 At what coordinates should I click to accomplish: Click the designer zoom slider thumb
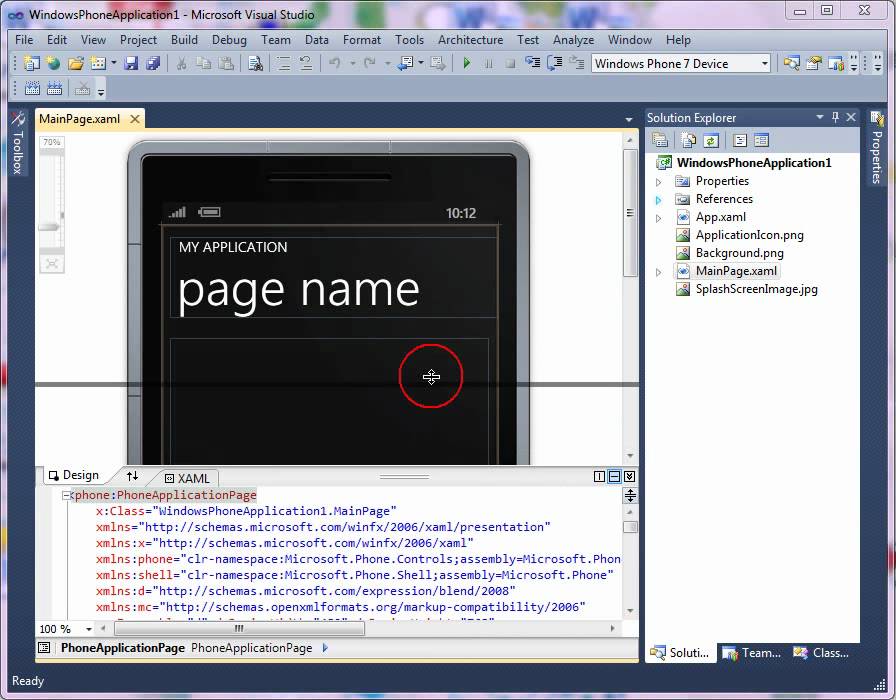tap(49, 227)
